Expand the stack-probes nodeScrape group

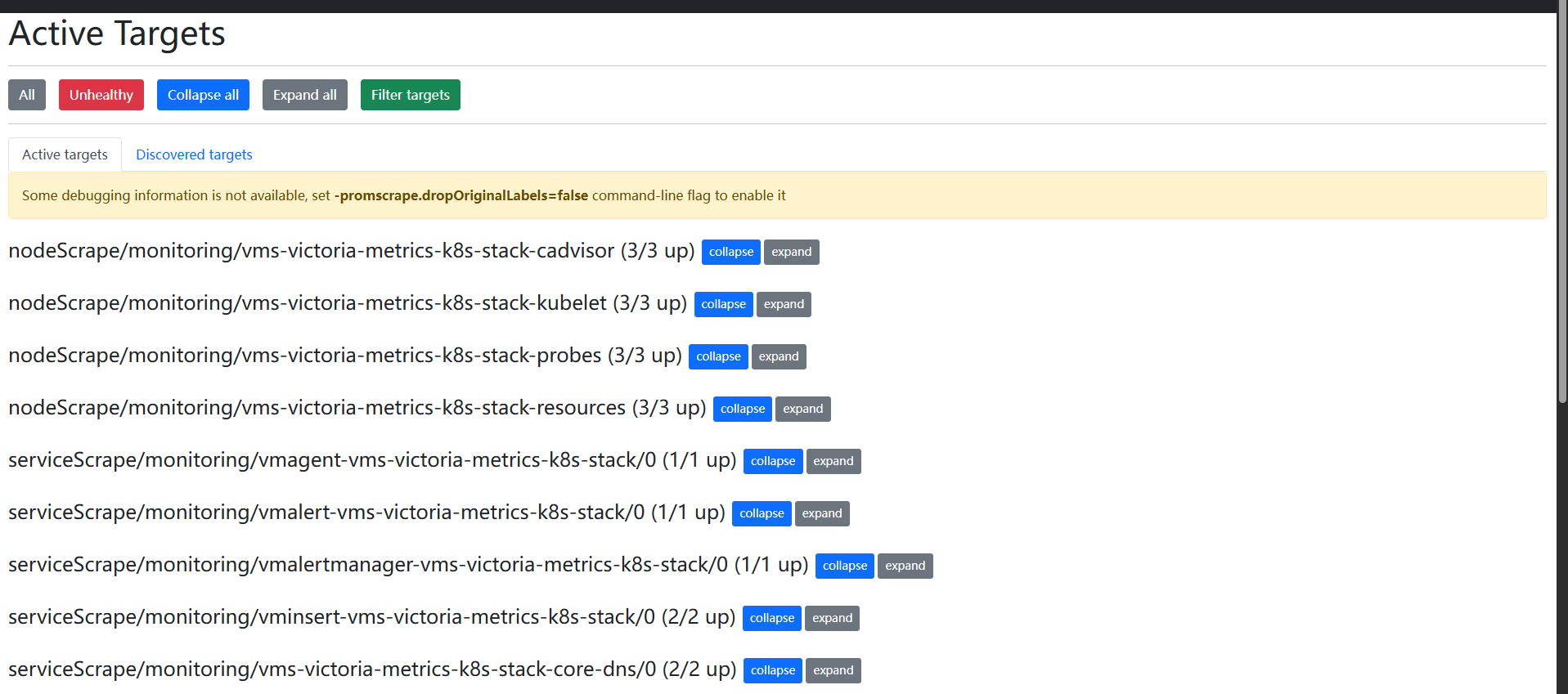(x=779, y=356)
